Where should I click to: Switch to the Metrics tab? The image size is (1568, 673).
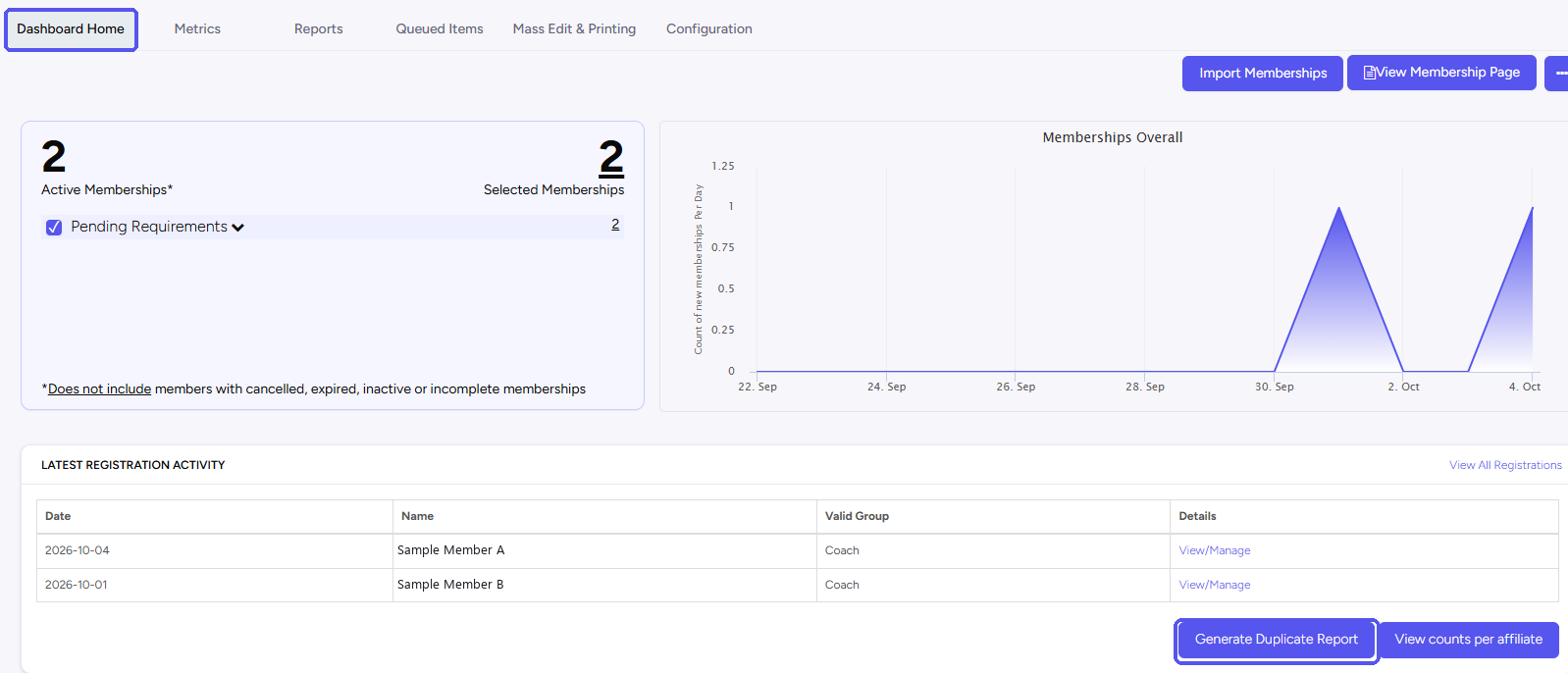click(197, 29)
